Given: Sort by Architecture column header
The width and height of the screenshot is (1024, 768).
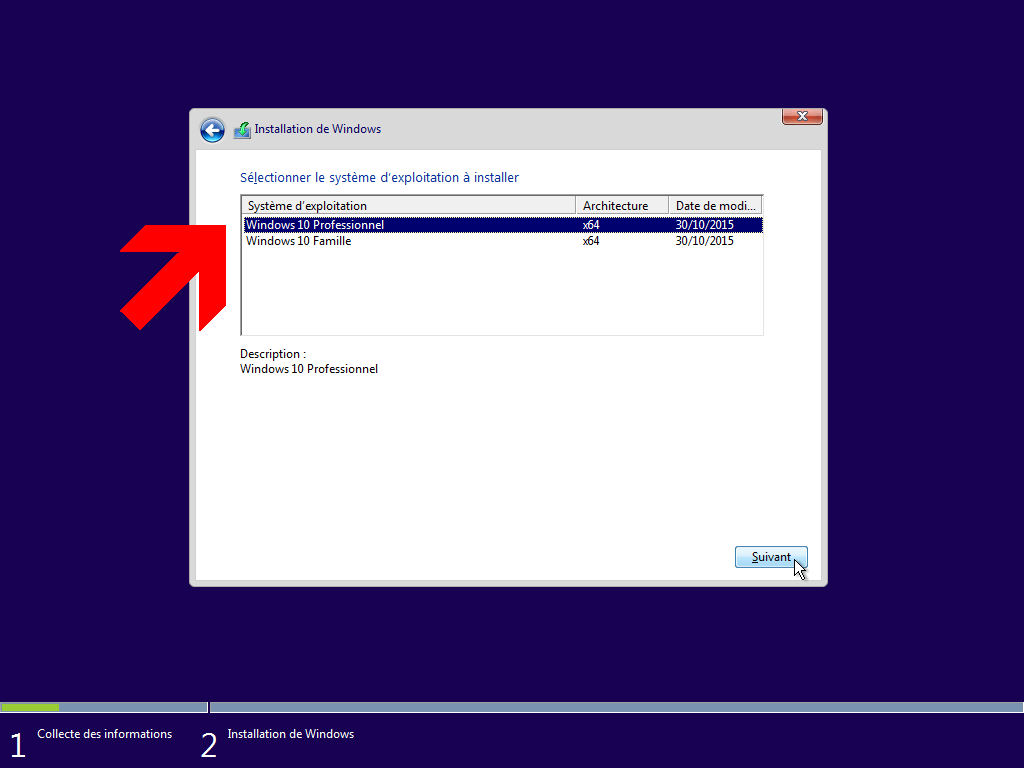Looking at the screenshot, I should 622,206.
